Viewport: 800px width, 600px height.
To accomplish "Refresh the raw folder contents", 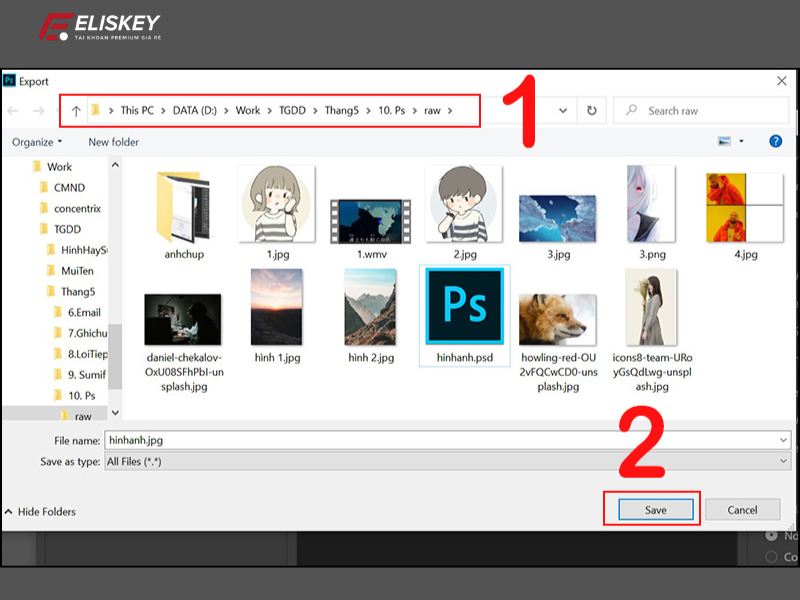I will pos(591,110).
